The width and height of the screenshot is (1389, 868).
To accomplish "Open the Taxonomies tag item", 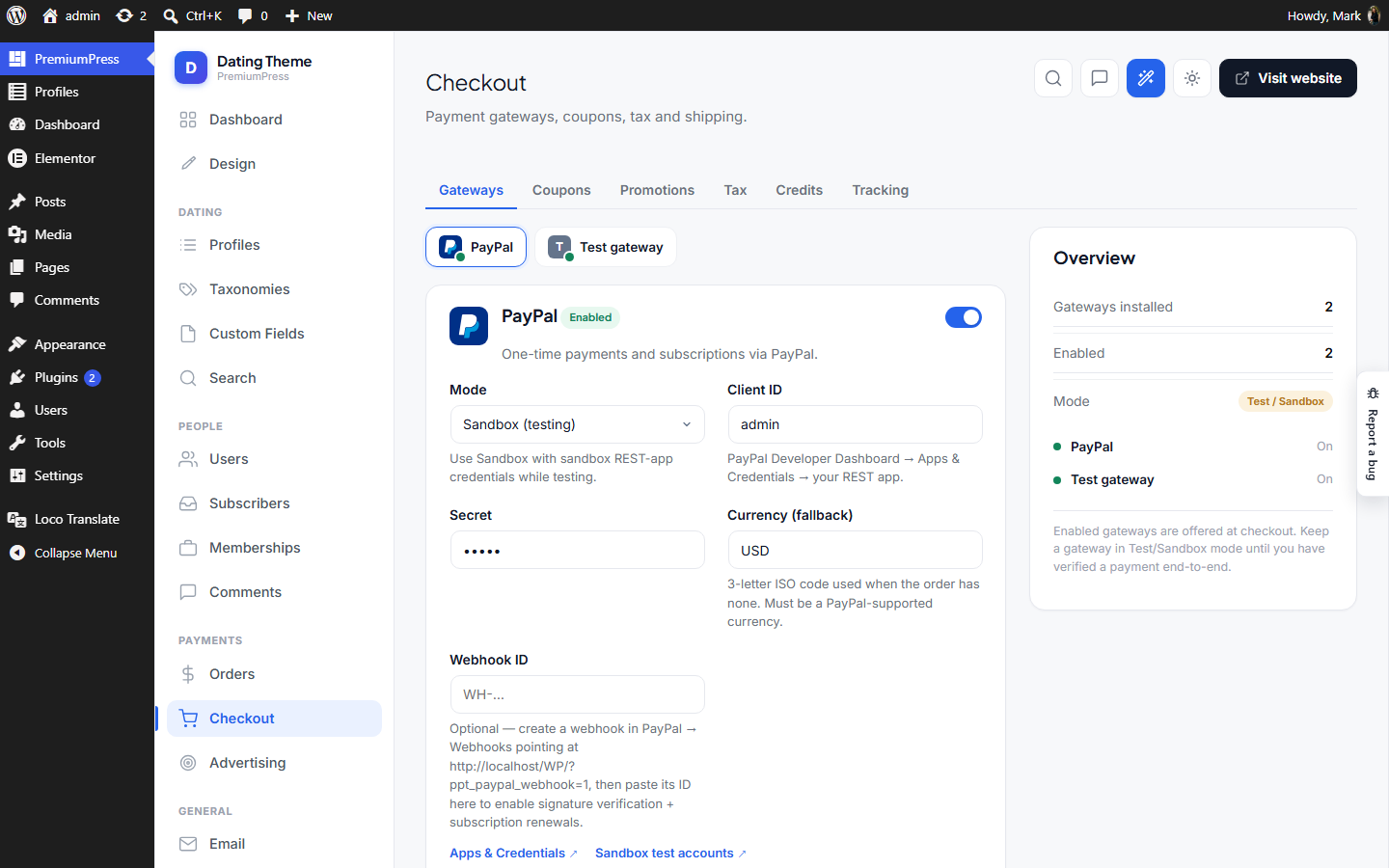I will (x=274, y=289).
